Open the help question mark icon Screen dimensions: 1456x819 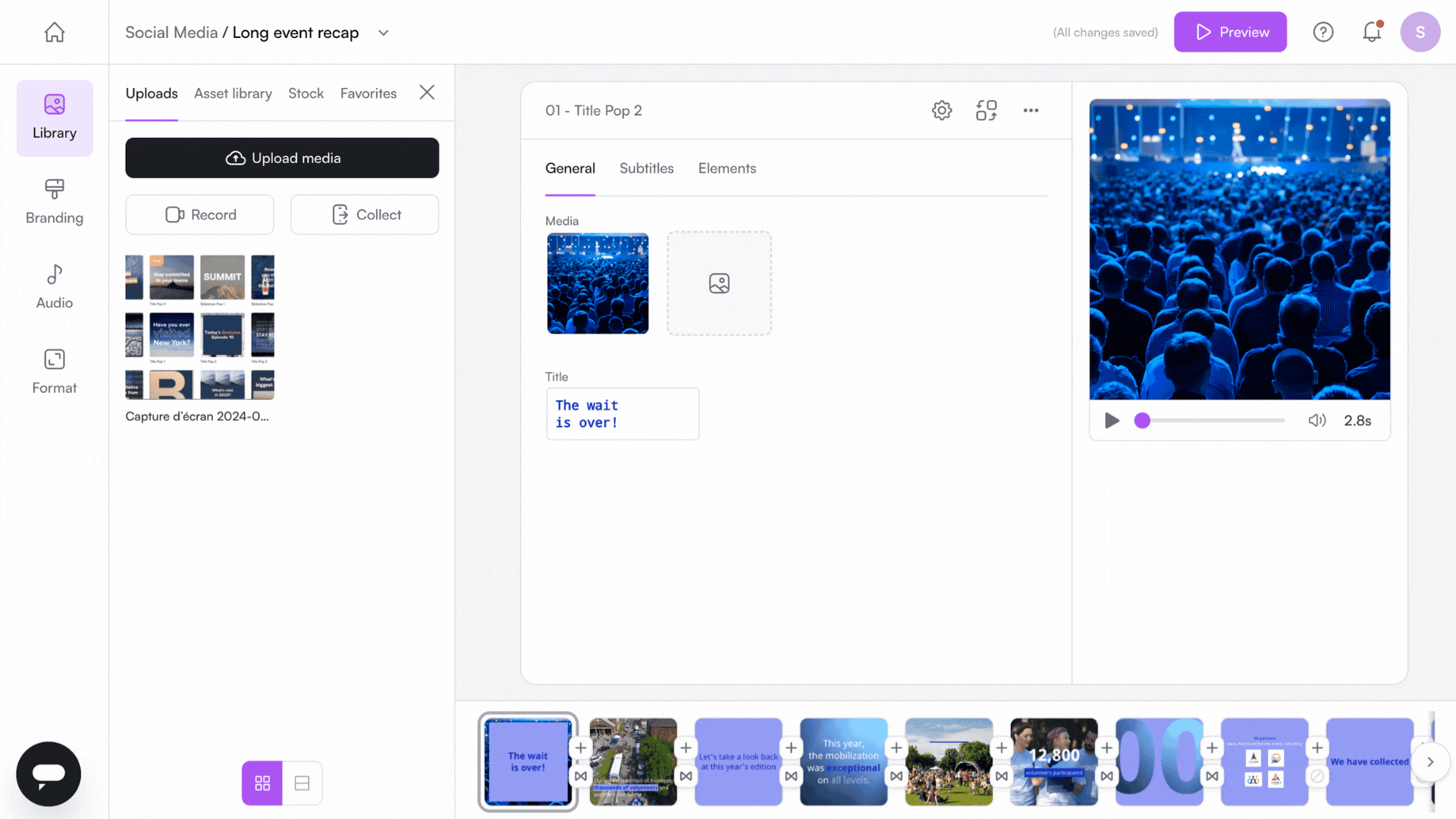[1323, 32]
